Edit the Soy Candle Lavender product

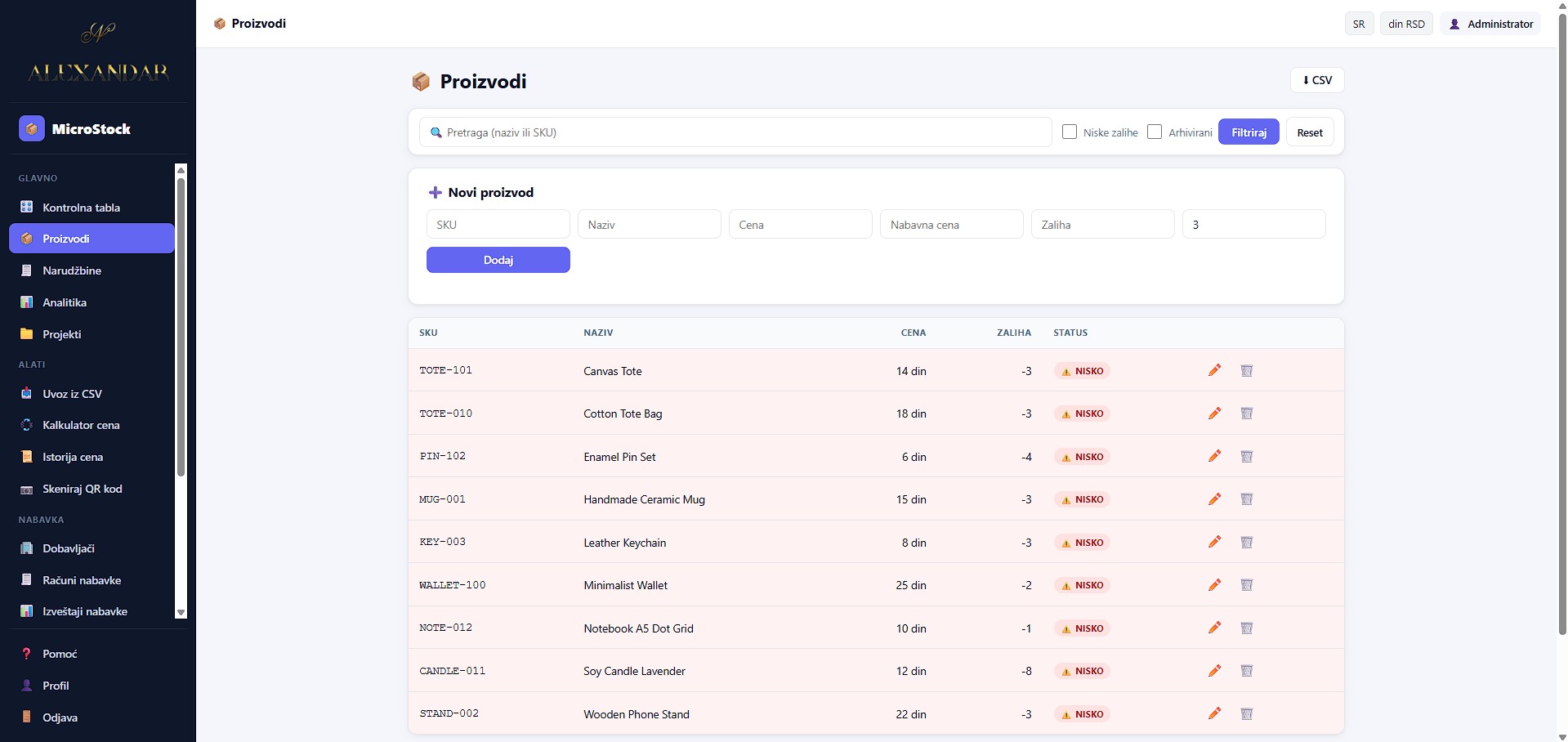click(1214, 671)
